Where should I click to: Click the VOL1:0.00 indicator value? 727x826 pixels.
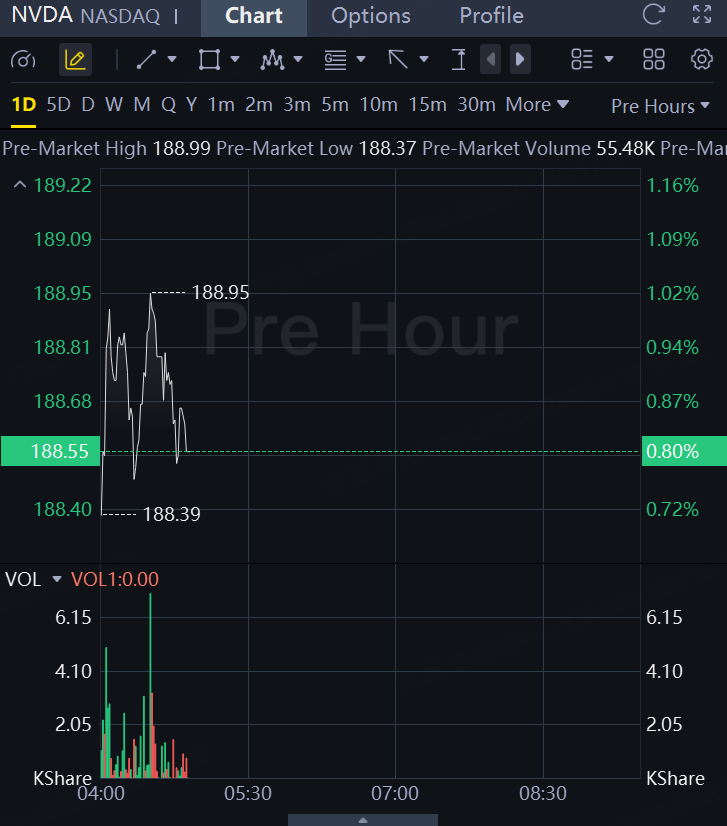[115, 579]
